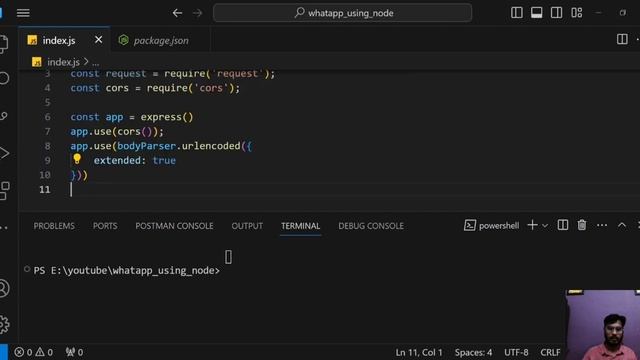Viewport: 640px width, 360px height.
Task: Open Source Control in the activity bar
Action: point(4,116)
